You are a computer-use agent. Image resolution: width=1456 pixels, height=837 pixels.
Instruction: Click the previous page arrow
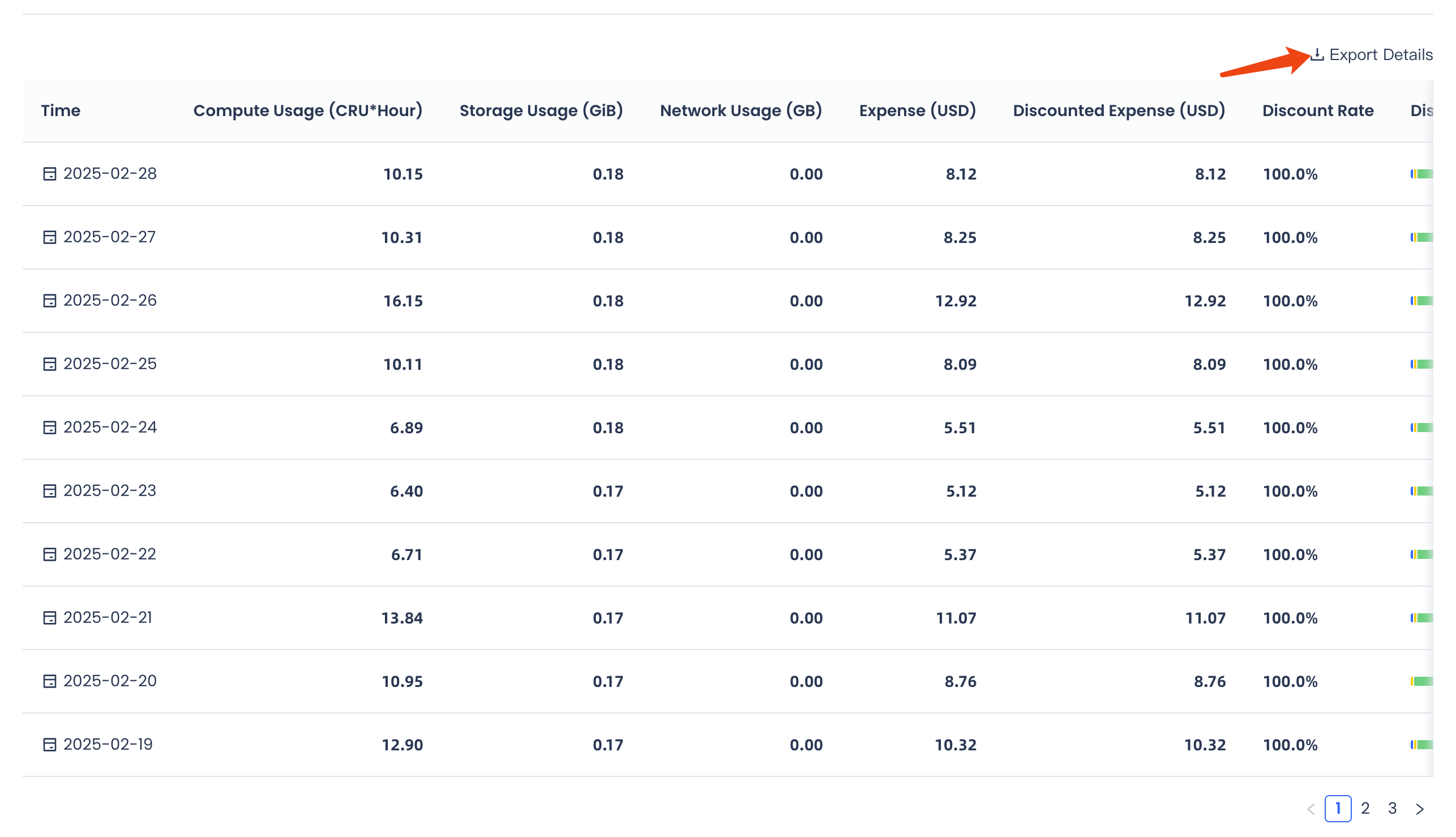coord(1311,809)
